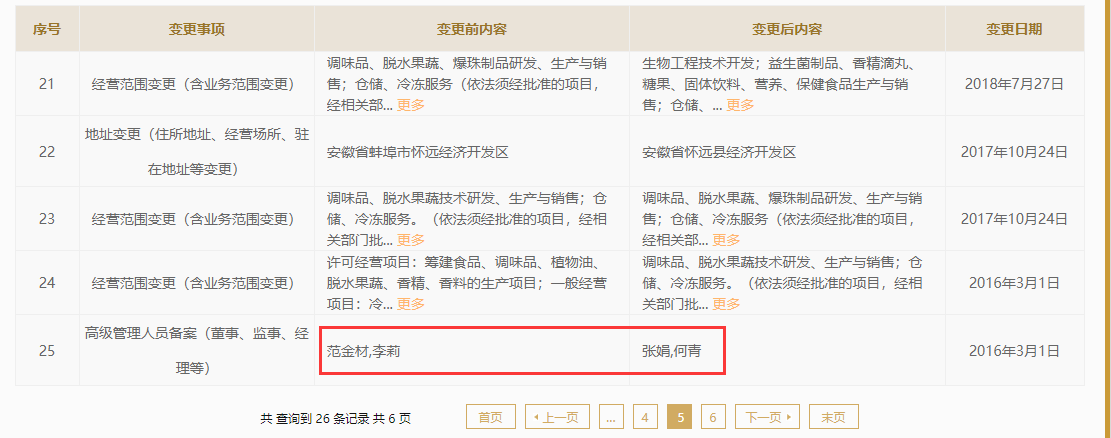
Task: Jump to page 4
Action: coord(645,417)
